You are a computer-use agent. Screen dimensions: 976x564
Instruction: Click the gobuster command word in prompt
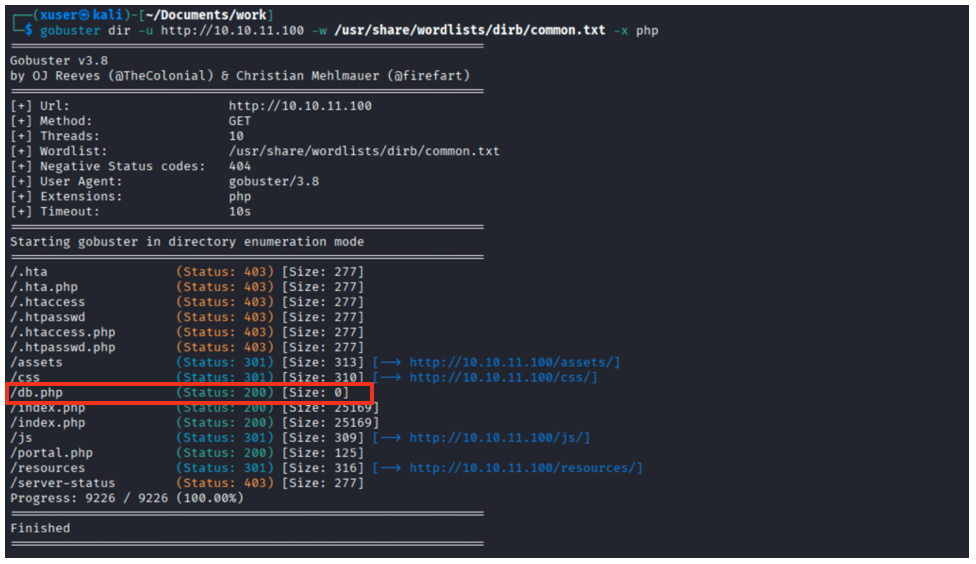click(x=70, y=31)
